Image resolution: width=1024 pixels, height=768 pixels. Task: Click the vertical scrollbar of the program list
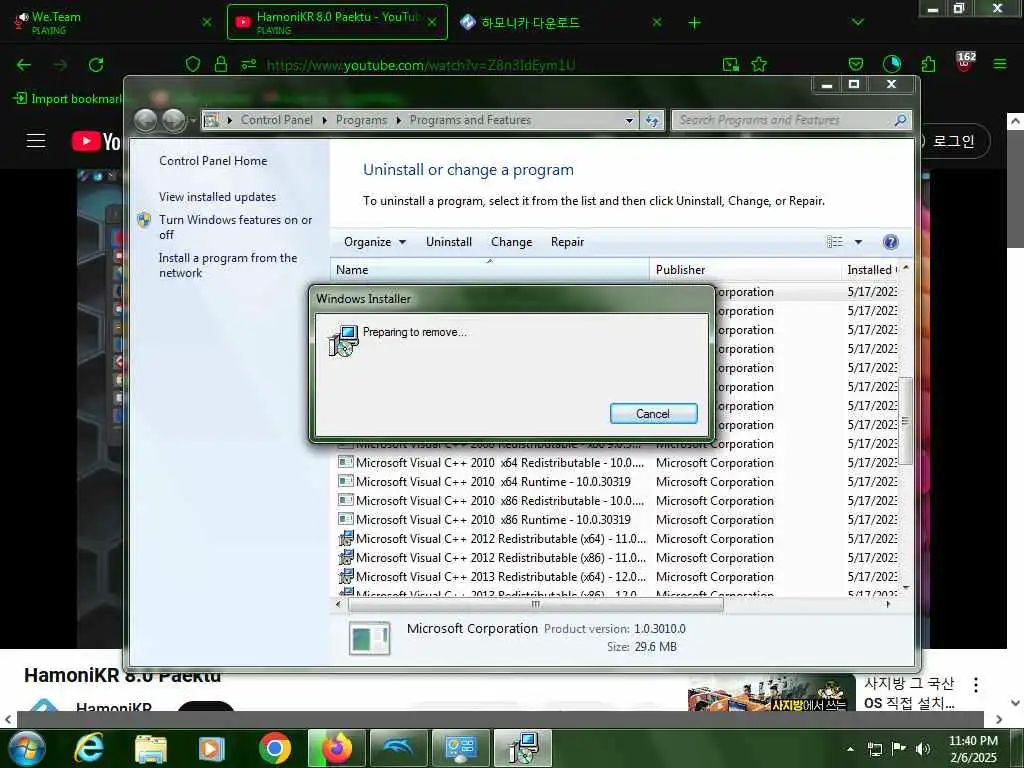point(905,421)
